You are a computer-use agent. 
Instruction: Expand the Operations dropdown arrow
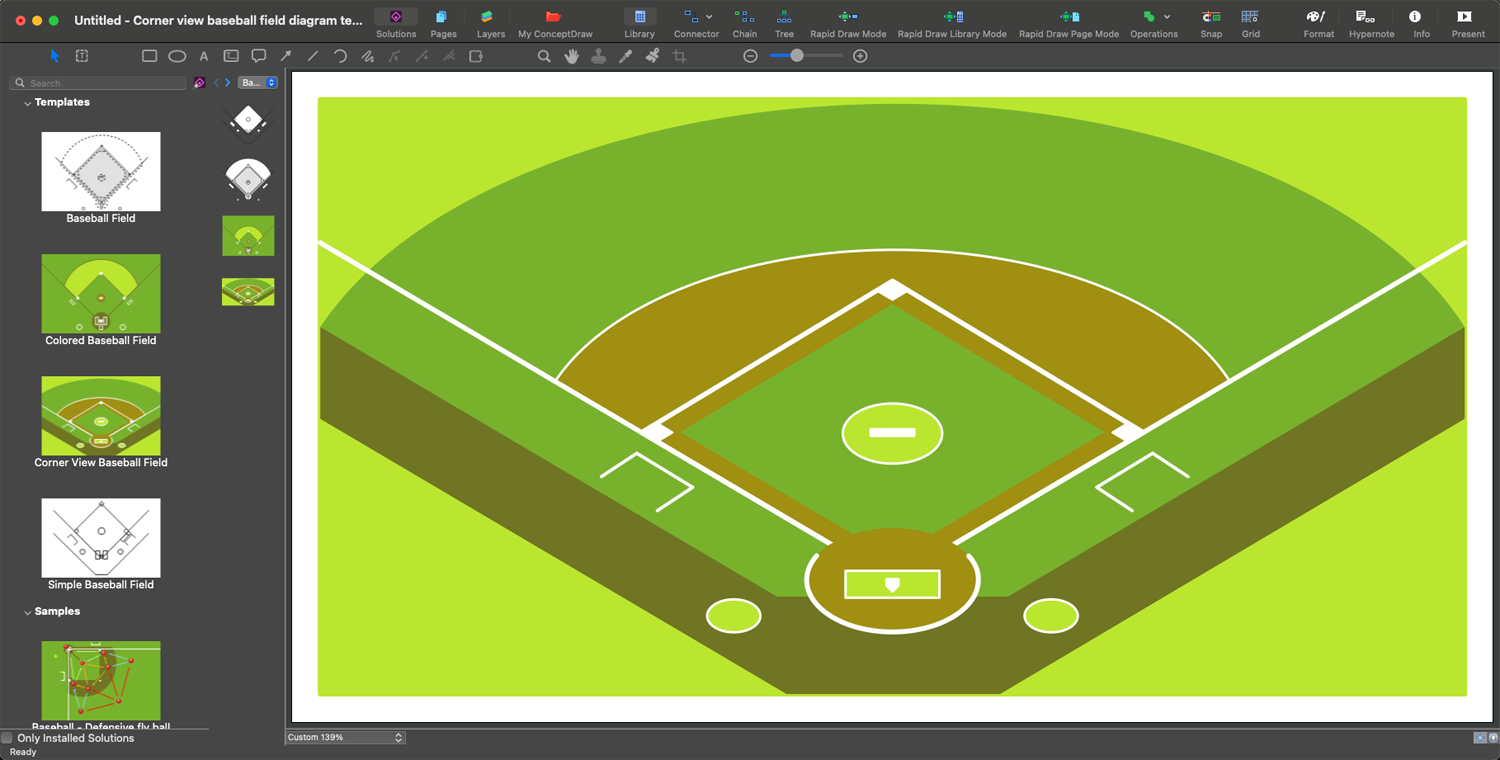1167,17
